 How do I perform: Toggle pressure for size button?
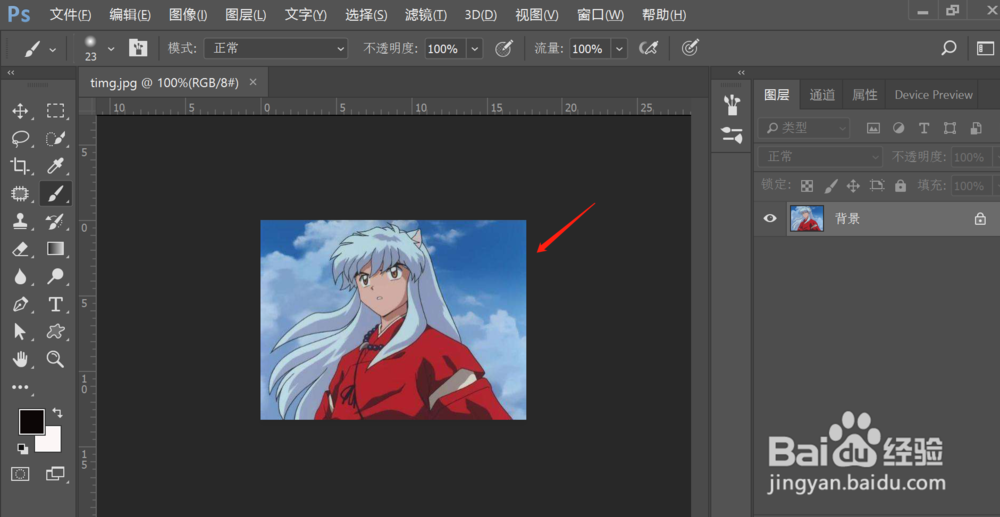[x=690, y=48]
